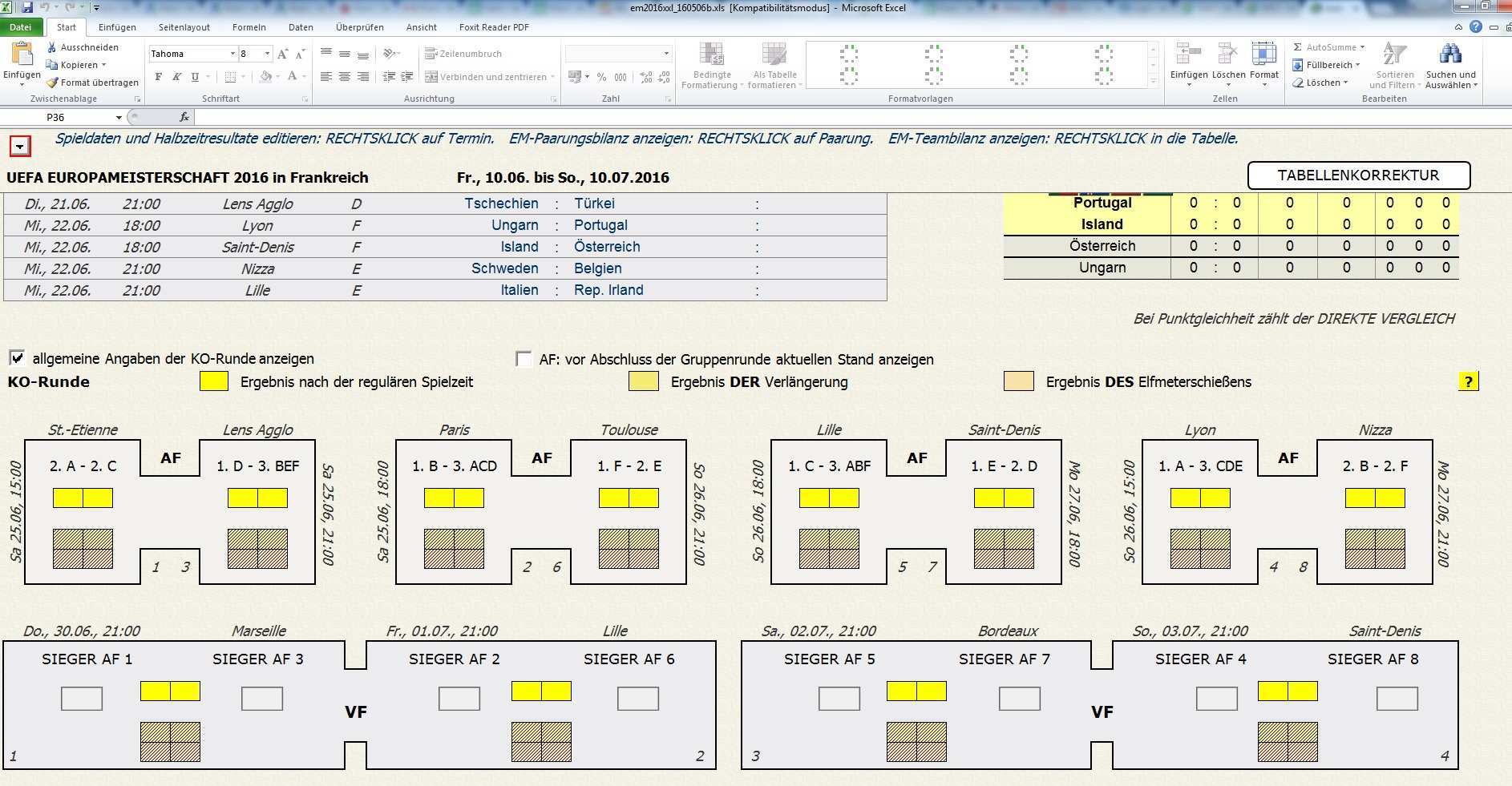This screenshot has height=786, width=1512.
Task: Open the font name Tahoma dropdown
Action: [x=232, y=54]
